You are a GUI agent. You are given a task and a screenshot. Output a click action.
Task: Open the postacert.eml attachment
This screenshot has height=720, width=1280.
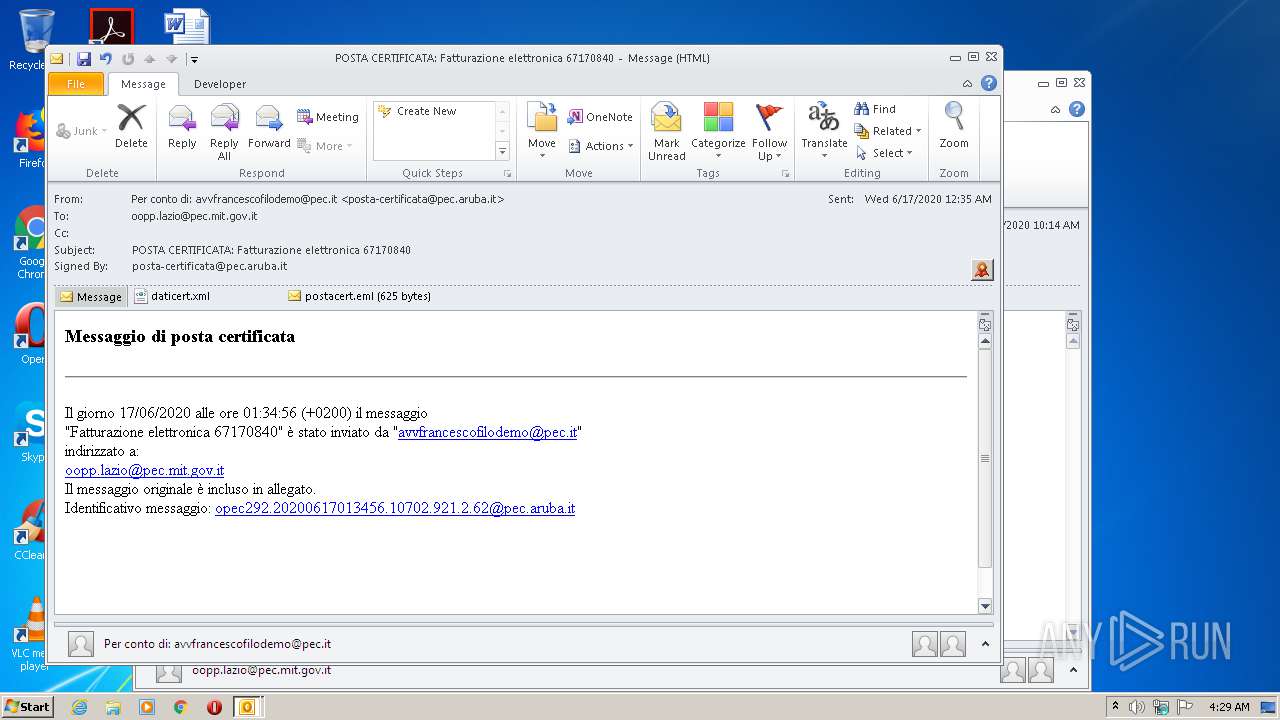pos(360,296)
